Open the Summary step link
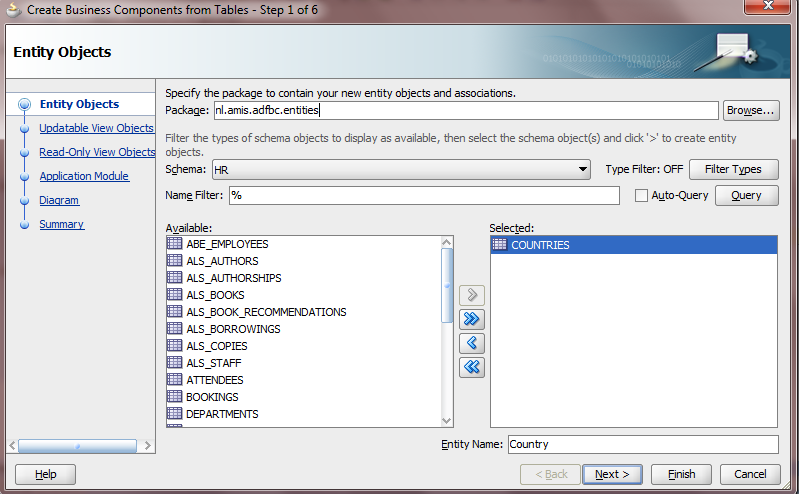This screenshot has width=799, height=494. [61, 224]
